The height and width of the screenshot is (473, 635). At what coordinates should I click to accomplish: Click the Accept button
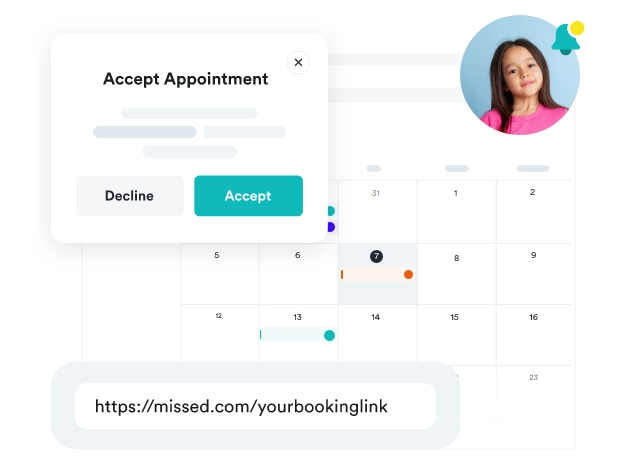coord(248,196)
